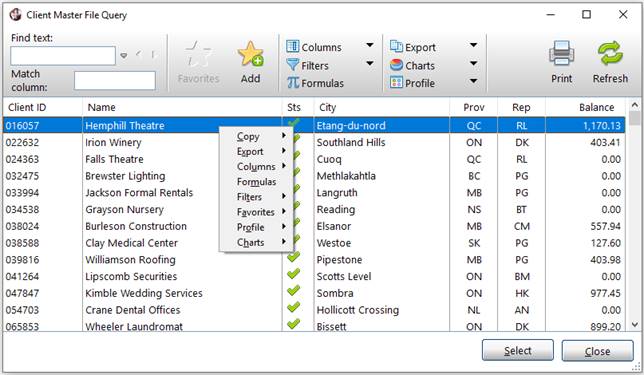Screen dimensions: 644x375
Task: Click the Match column input field
Action: [x=115, y=81]
